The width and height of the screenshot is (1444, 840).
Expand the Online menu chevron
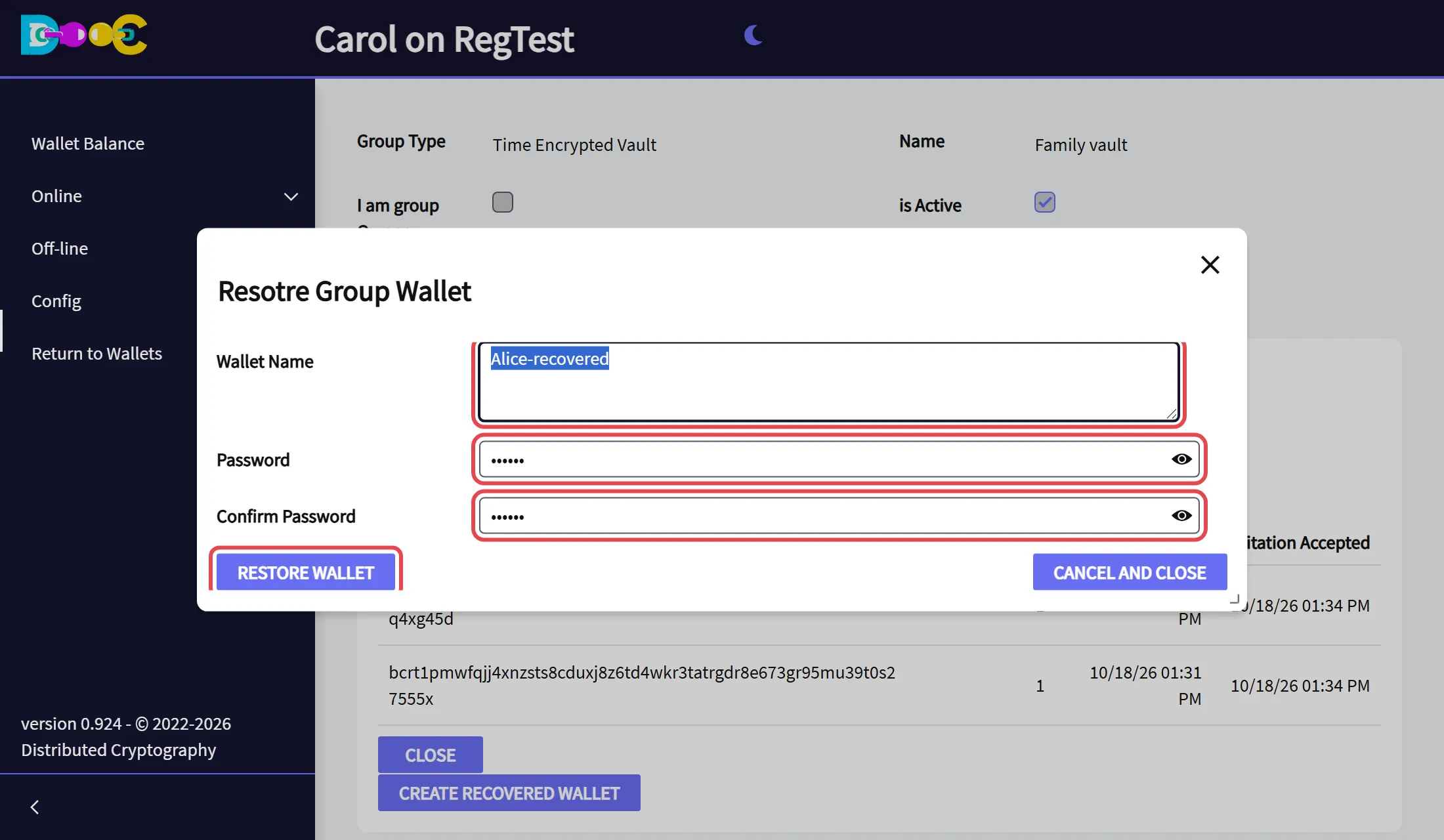pyautogui.click(x=291, y=196)
